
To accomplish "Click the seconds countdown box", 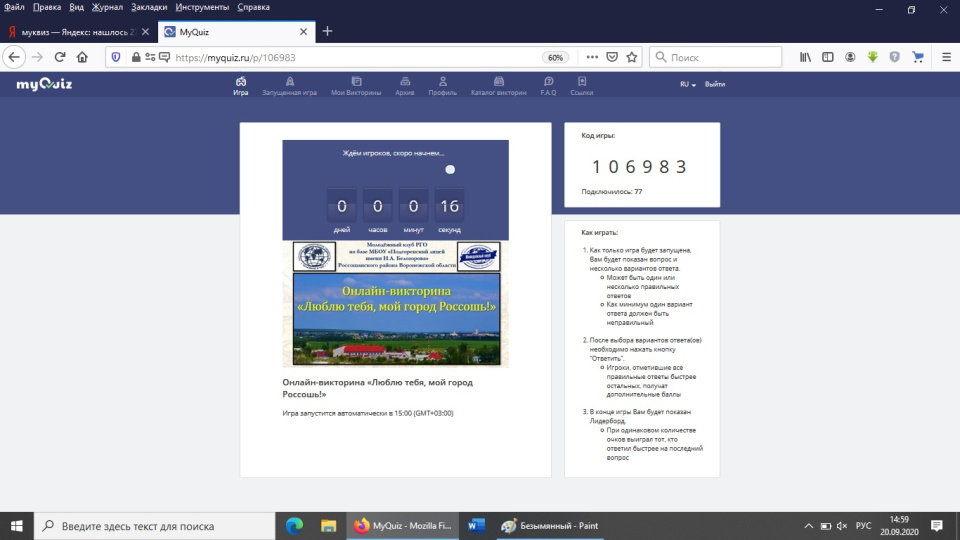I will coord(449,206).
